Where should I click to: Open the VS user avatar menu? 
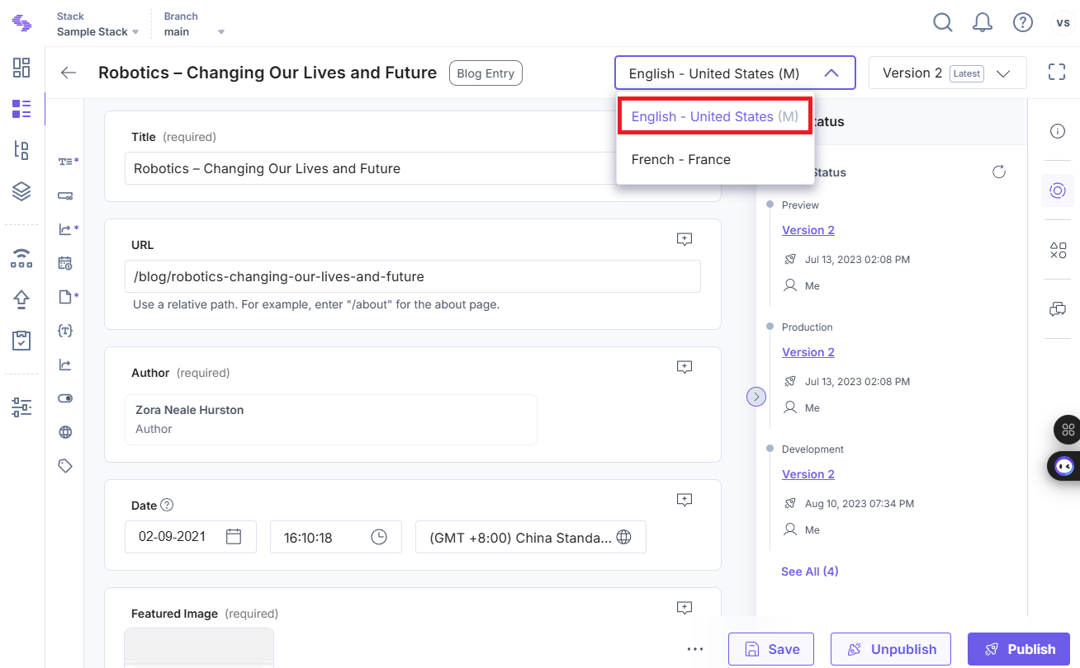point(1063,23)
